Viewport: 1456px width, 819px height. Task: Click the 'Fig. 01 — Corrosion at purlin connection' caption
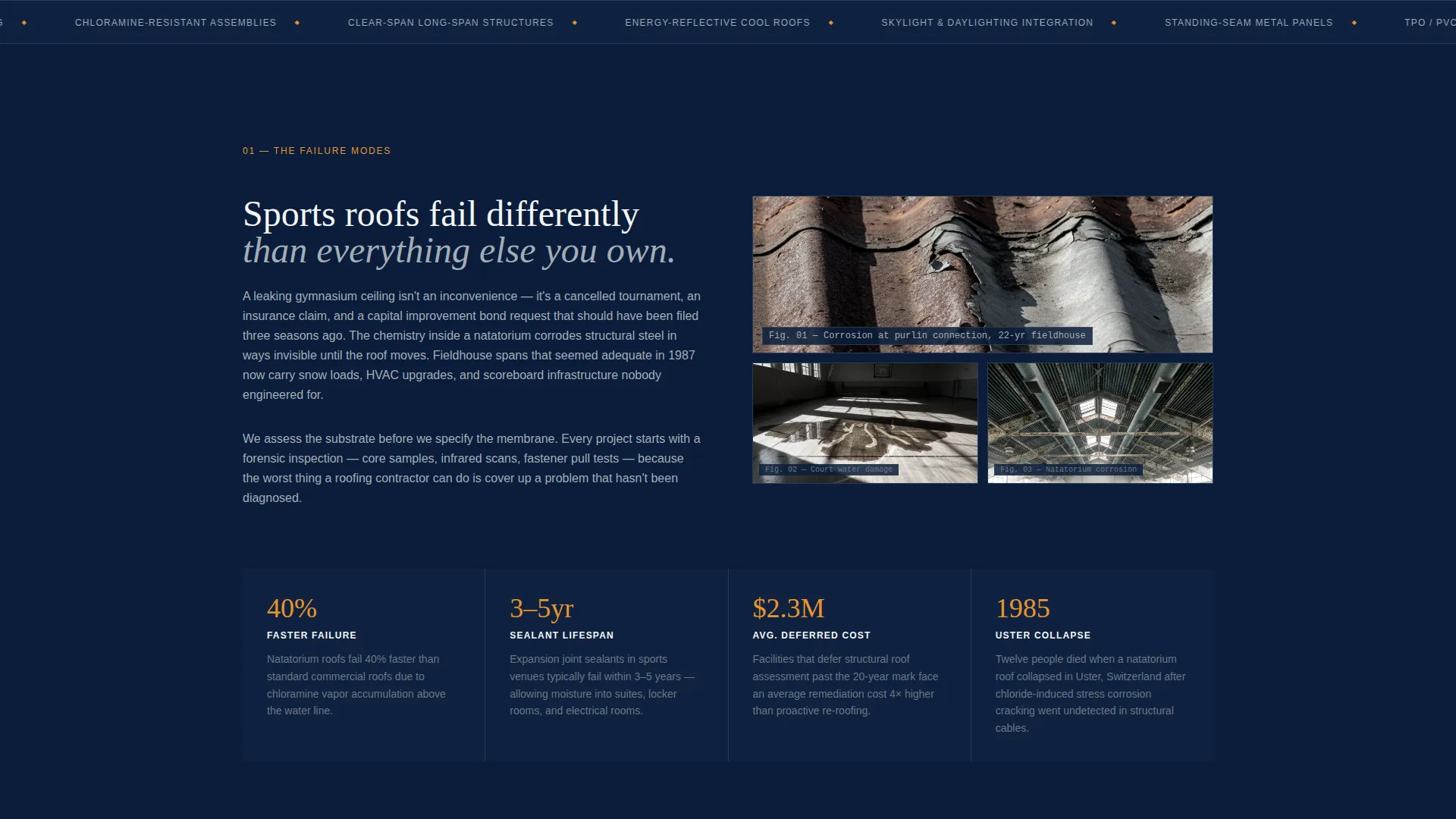pyautogui.click(x=927, y=335)
